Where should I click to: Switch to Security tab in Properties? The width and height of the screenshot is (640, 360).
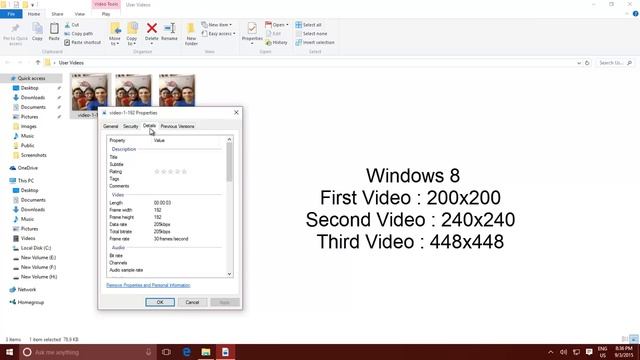[x=131, y=127]
